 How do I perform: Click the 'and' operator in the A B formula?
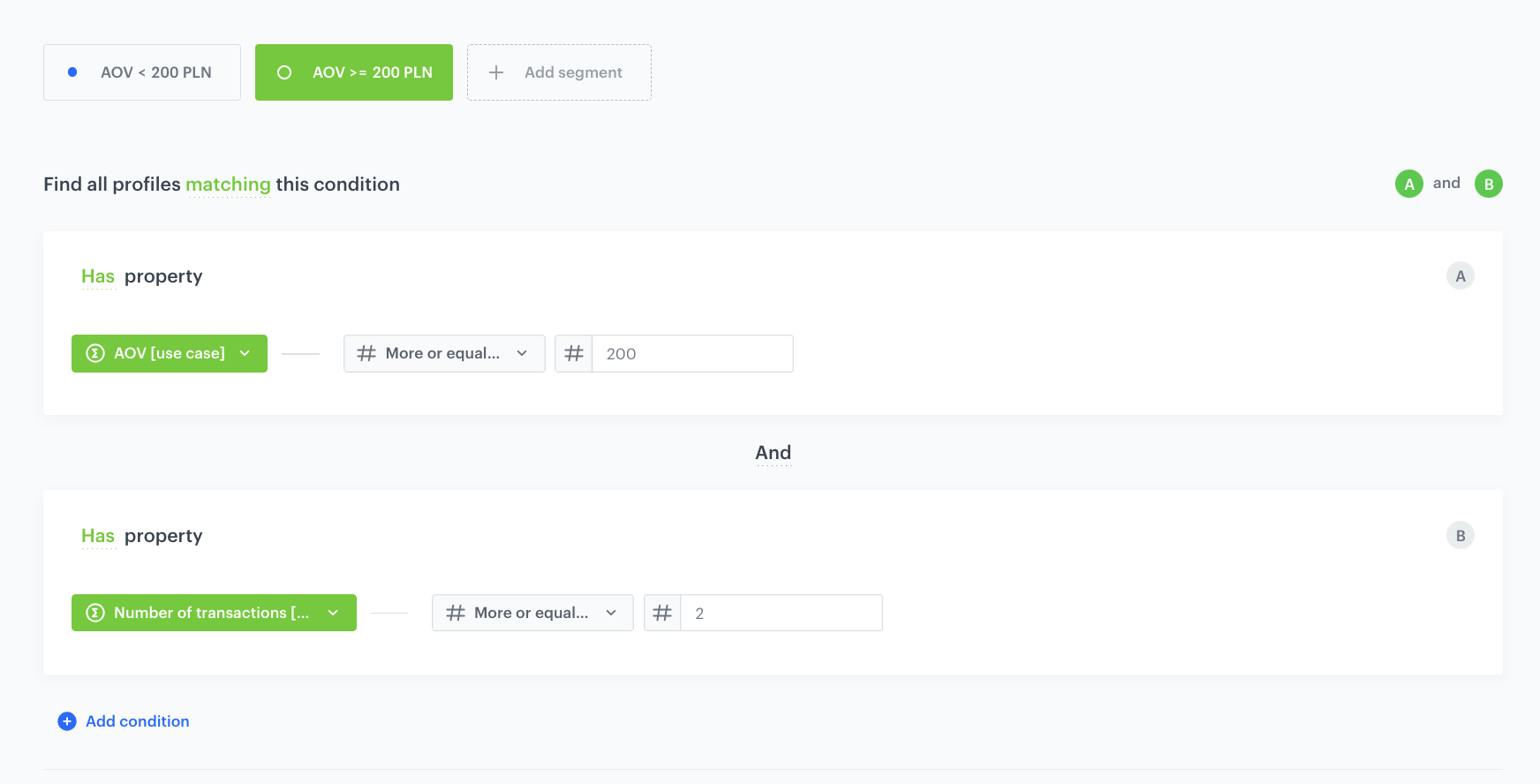coord(1446,183)
